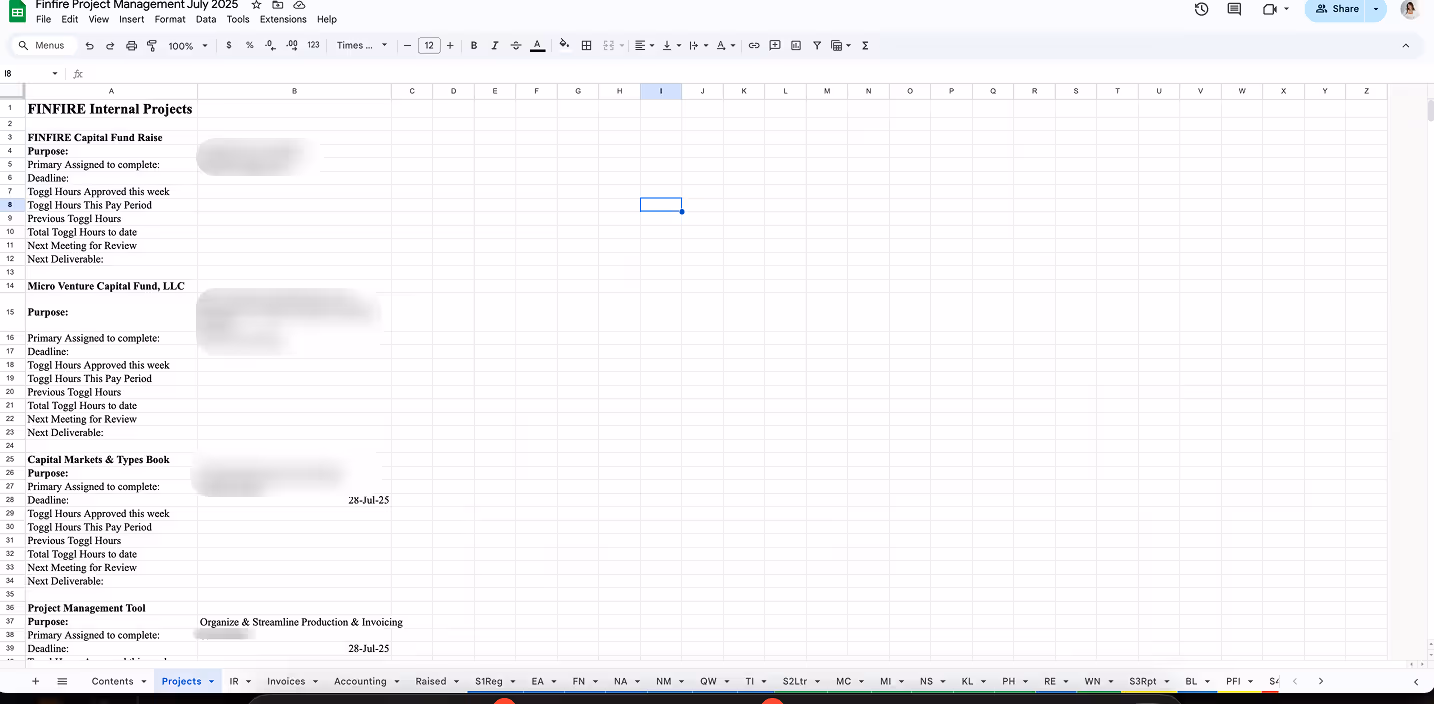Toggle bold formatting
1434x704 pixels.
coord(473,46)
